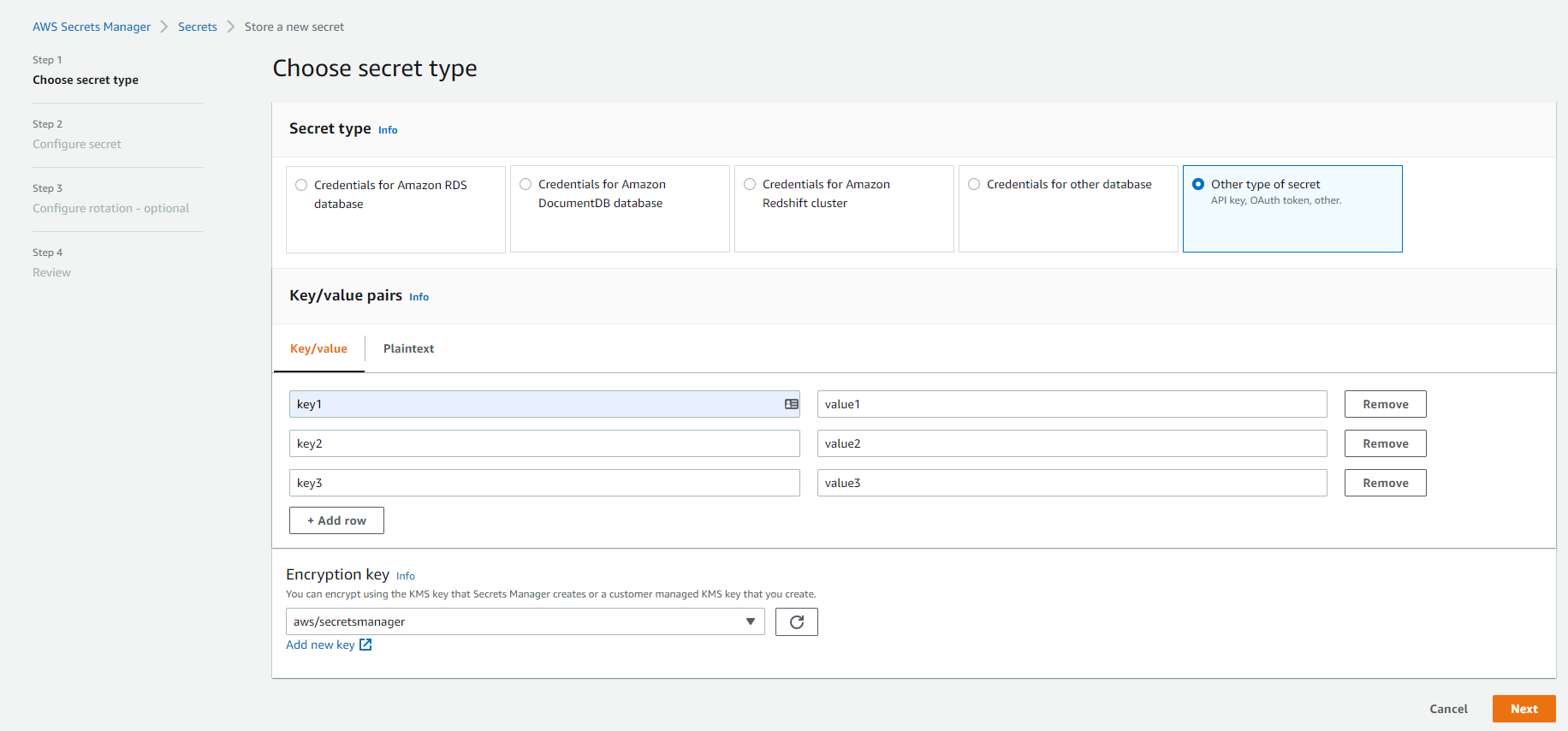Focus the value2 input field

(1072, 443)
